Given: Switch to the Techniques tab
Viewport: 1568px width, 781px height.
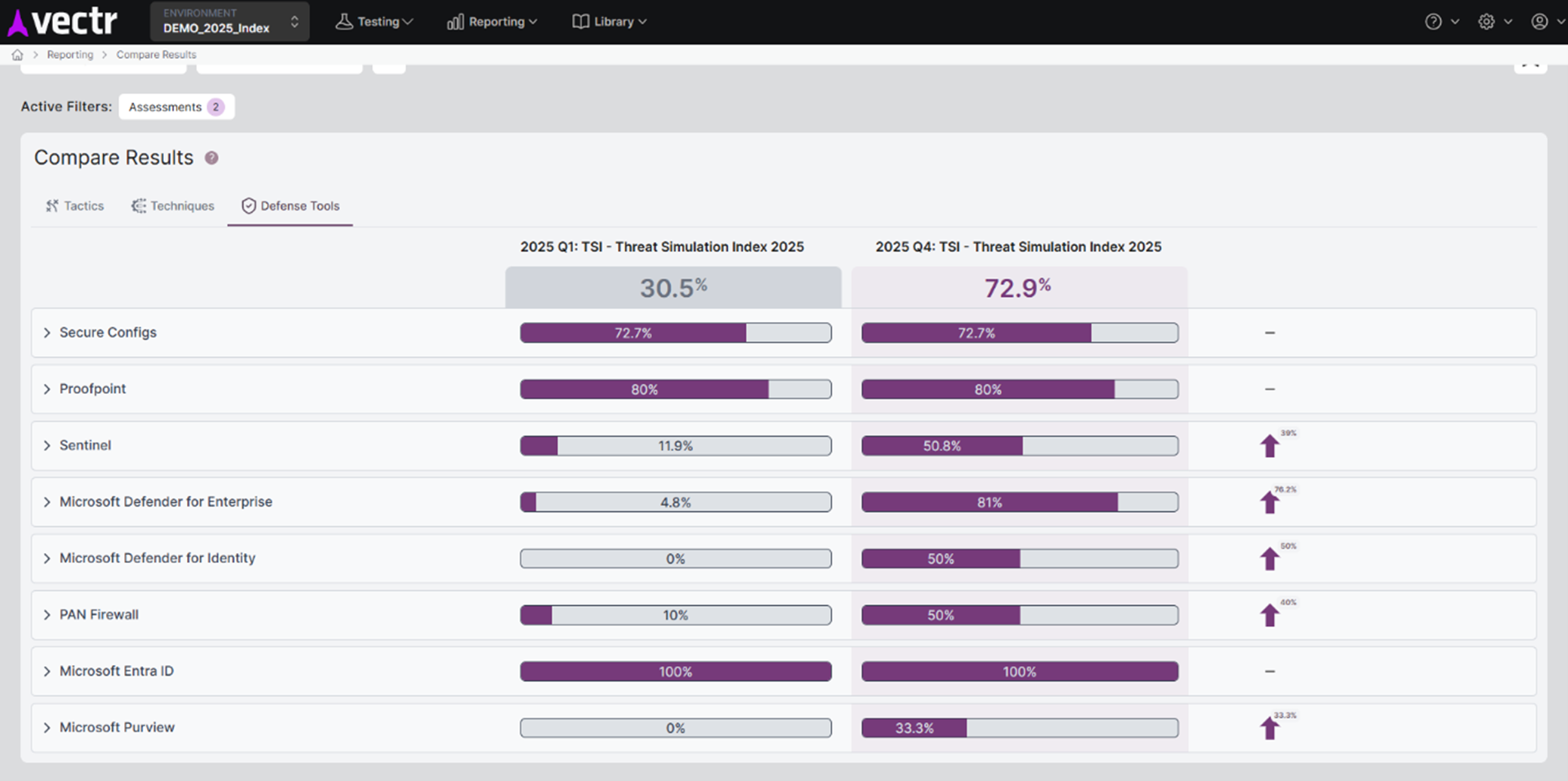Looking at the screenshot, I should 173,206.
